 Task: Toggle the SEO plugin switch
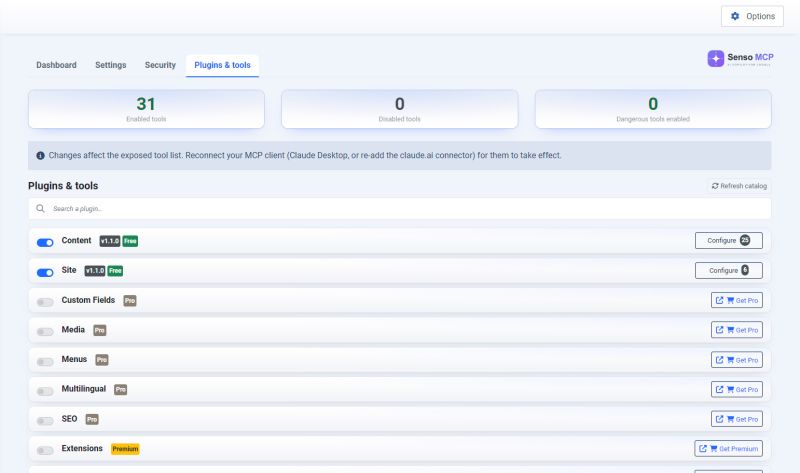pyautogui.click(x=45, y=421)
